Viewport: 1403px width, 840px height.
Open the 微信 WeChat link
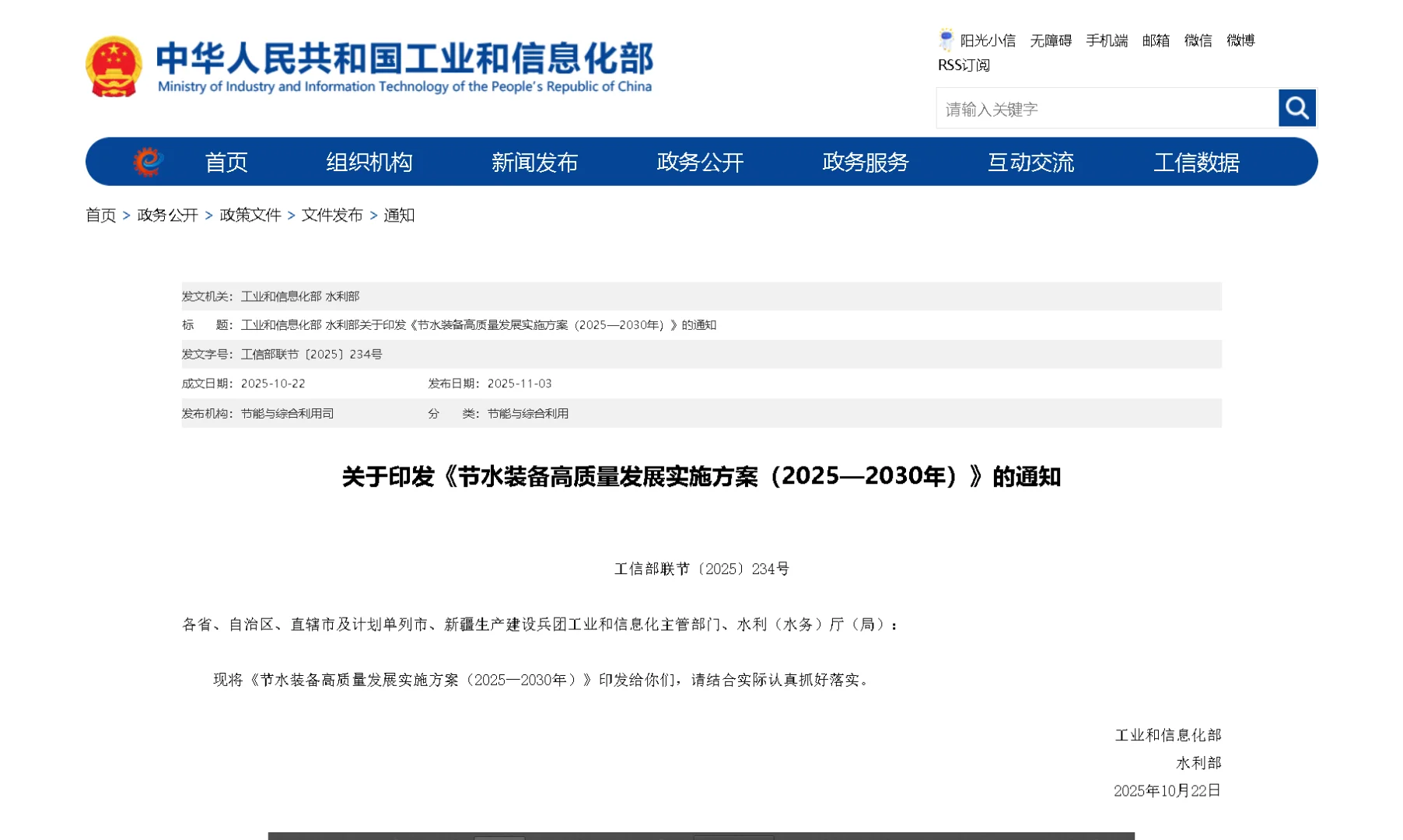click(x=1197, y=40)
